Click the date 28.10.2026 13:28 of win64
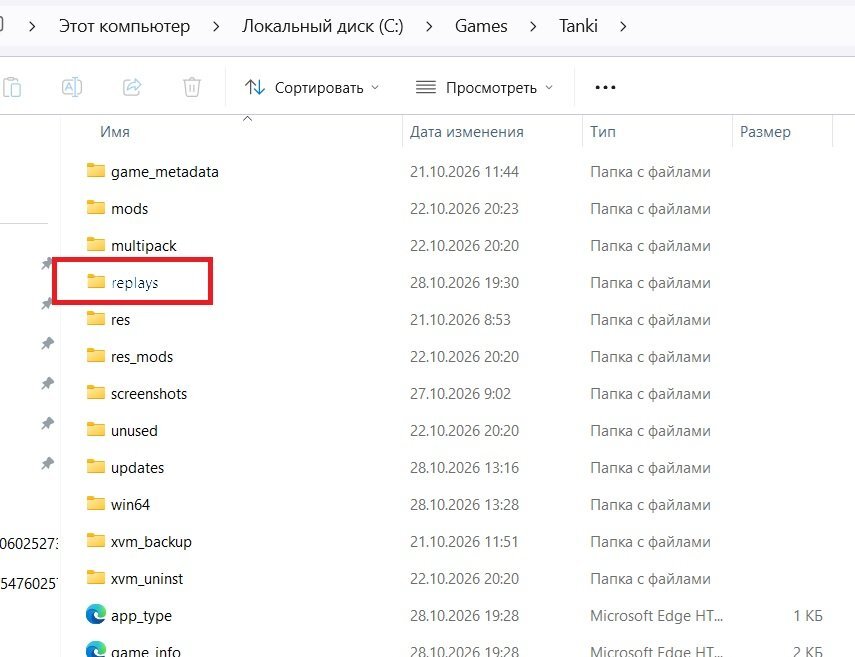855x657 pixels. tap(465, 504)
